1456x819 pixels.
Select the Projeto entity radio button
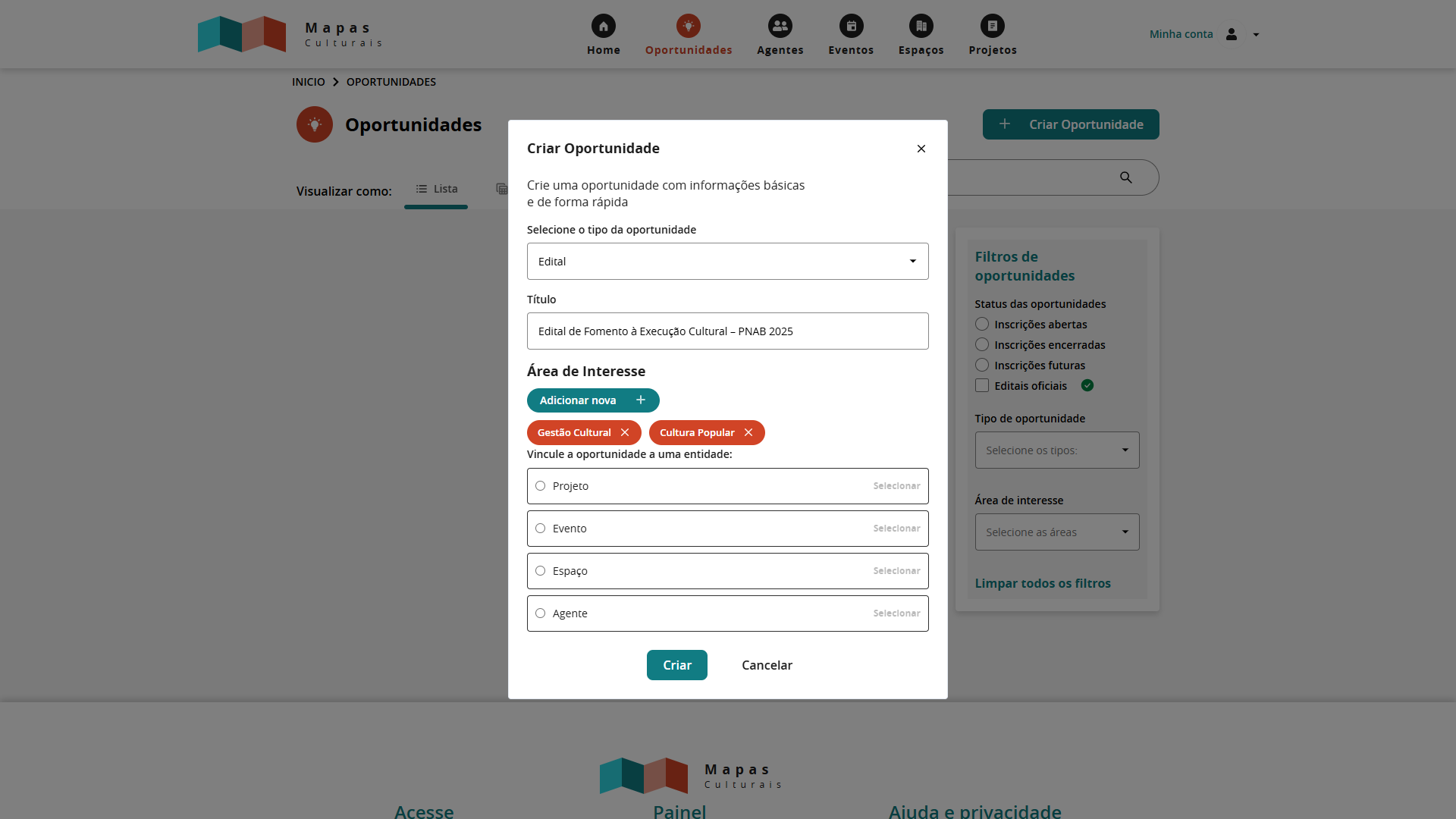pos(540,486)
